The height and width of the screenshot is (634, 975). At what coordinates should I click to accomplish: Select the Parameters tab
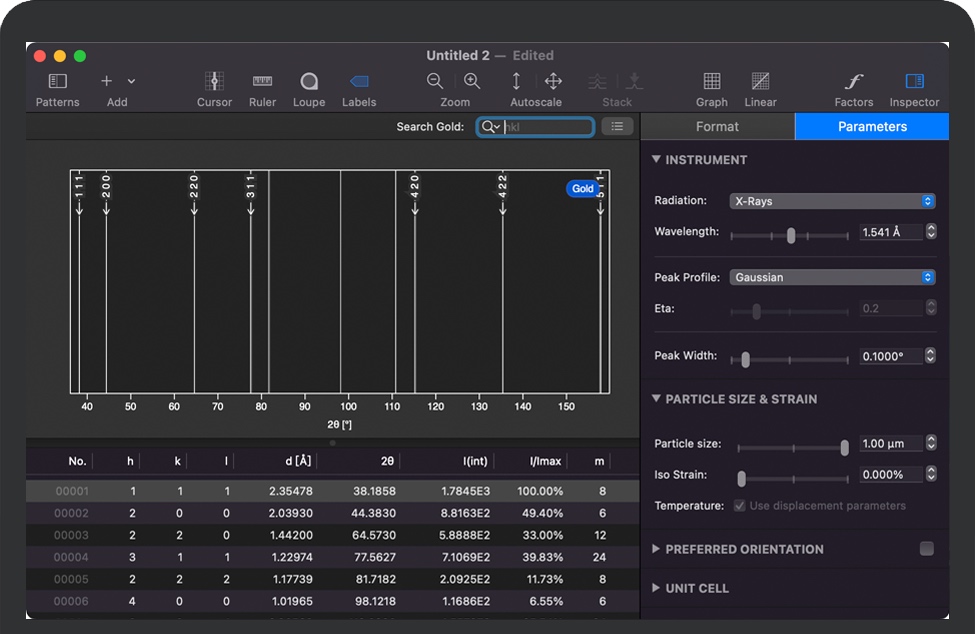pyautogui.click(x=872, y=127)
